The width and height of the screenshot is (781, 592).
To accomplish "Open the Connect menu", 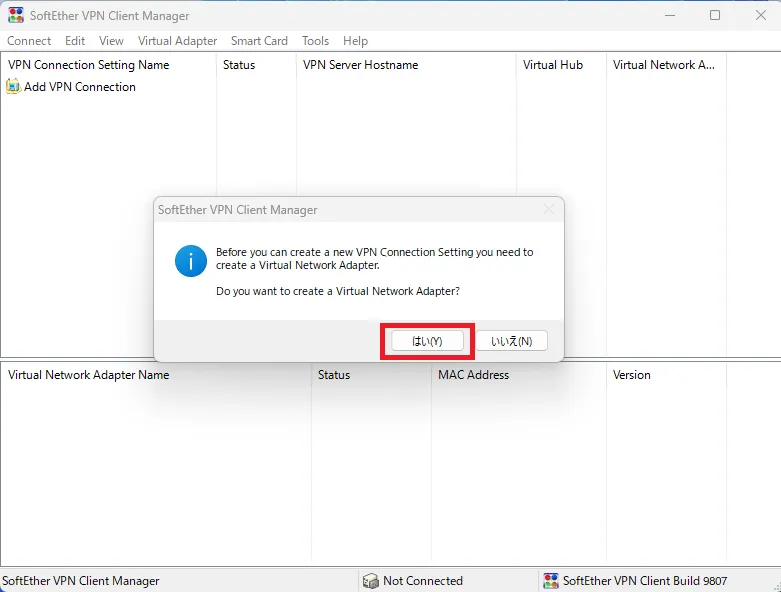I will [29, 41].
